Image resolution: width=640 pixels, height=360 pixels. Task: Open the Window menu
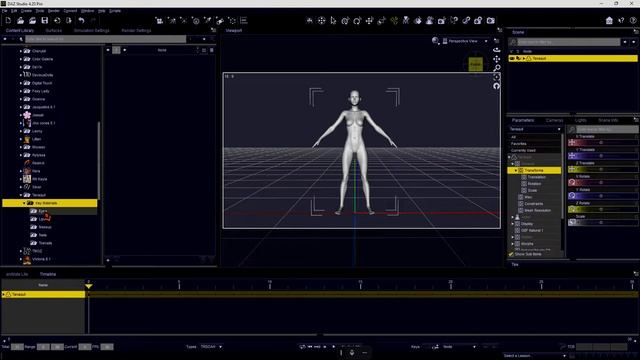[87, 11]
